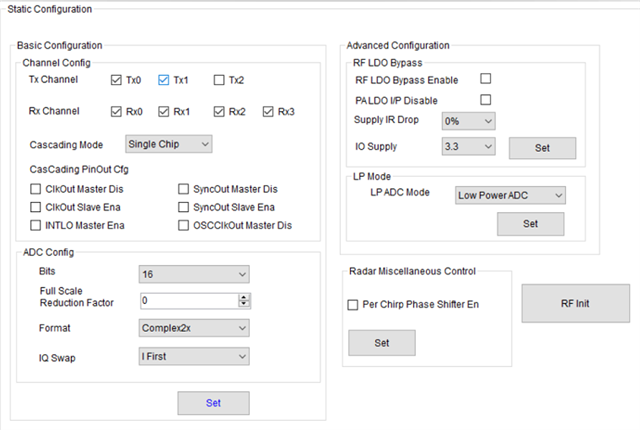Screen dimensions: 640x430
Task: Increment the Full Scale Reduction Factor
Action: [244, 296]
